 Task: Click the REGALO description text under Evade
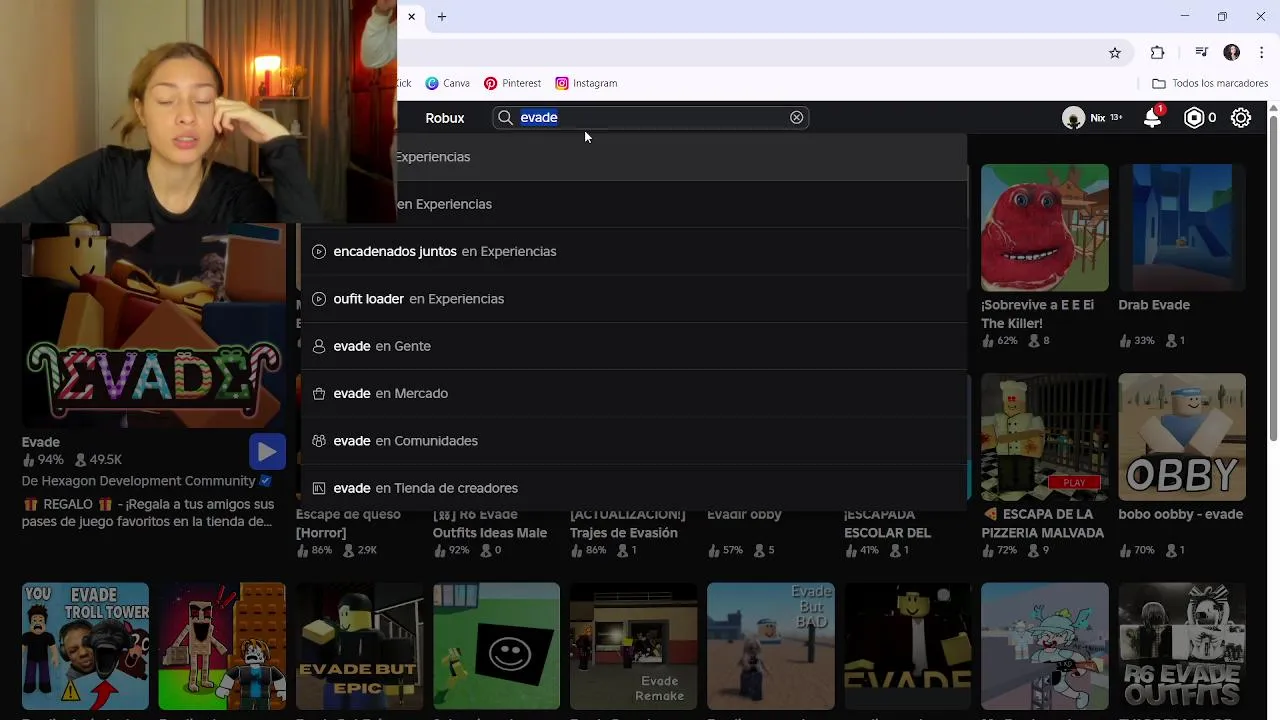148,513
